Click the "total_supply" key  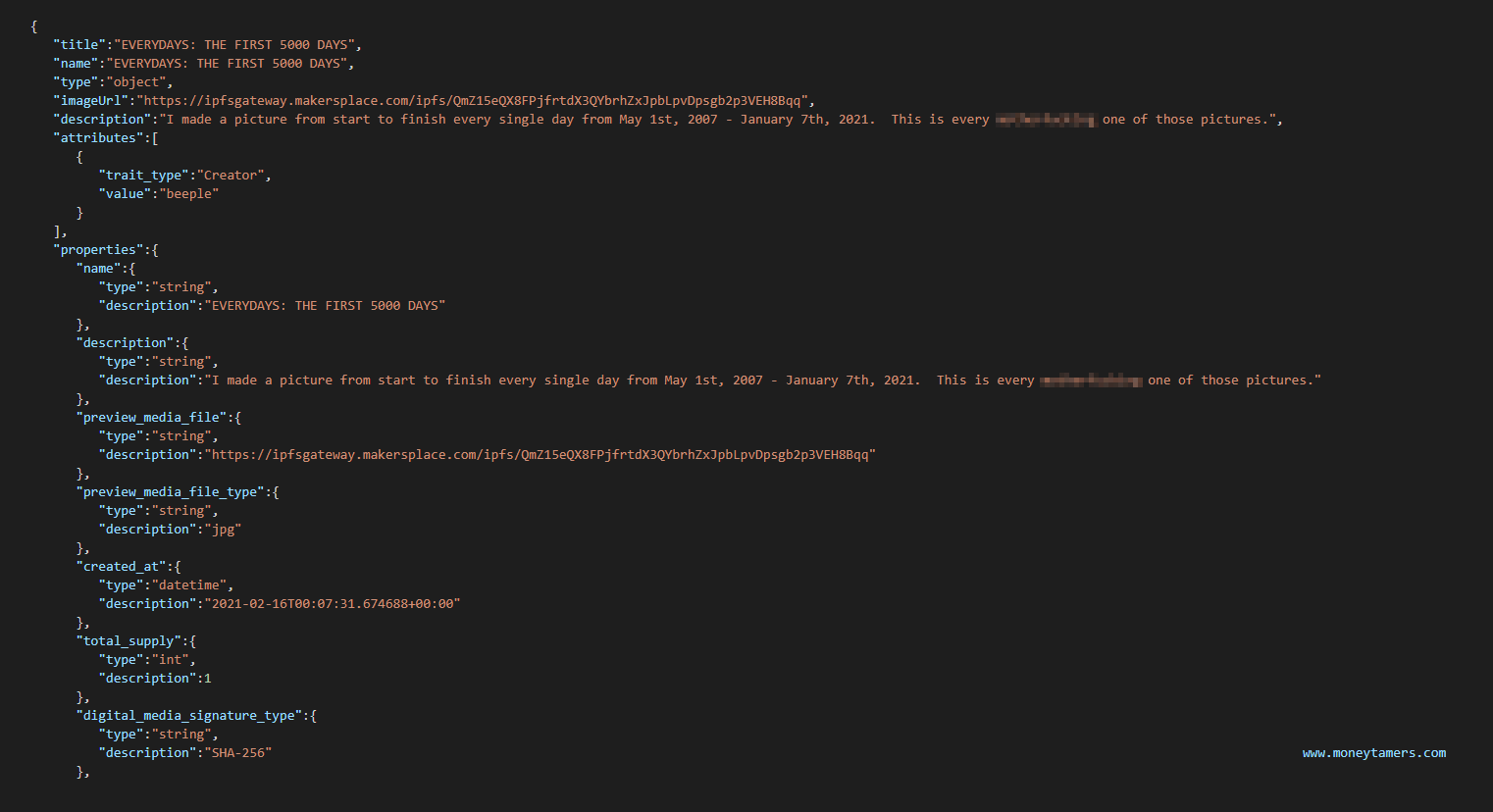tap(129, 640)
